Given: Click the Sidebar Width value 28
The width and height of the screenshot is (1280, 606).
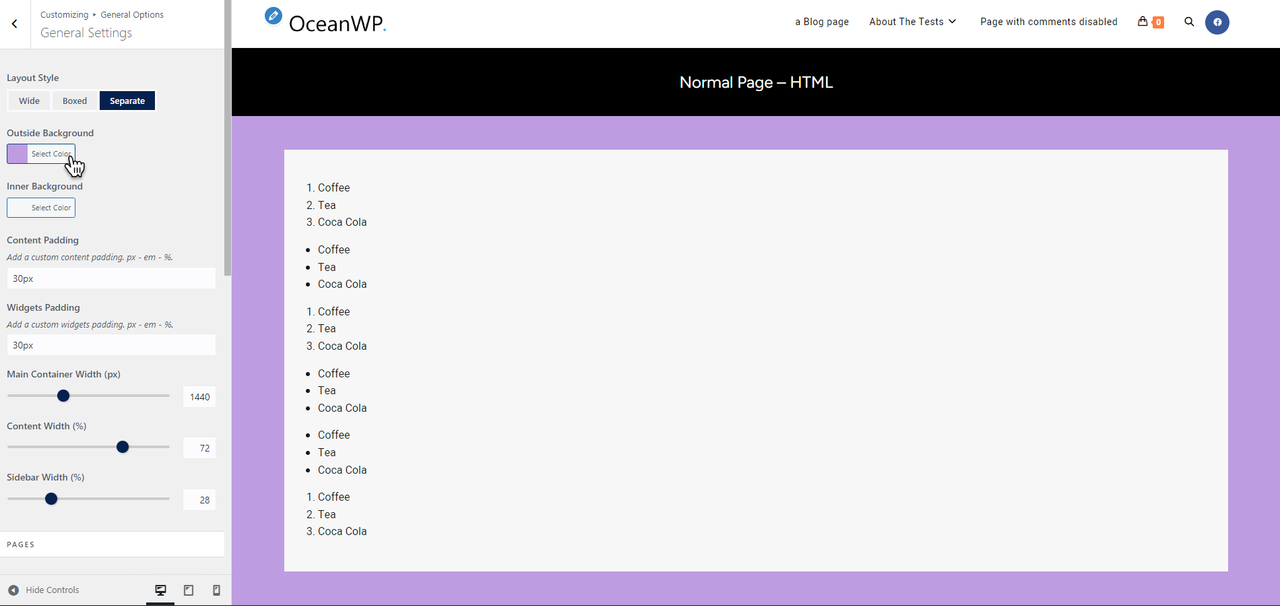Looking at the screenshot, I should (x=200, y=500).
